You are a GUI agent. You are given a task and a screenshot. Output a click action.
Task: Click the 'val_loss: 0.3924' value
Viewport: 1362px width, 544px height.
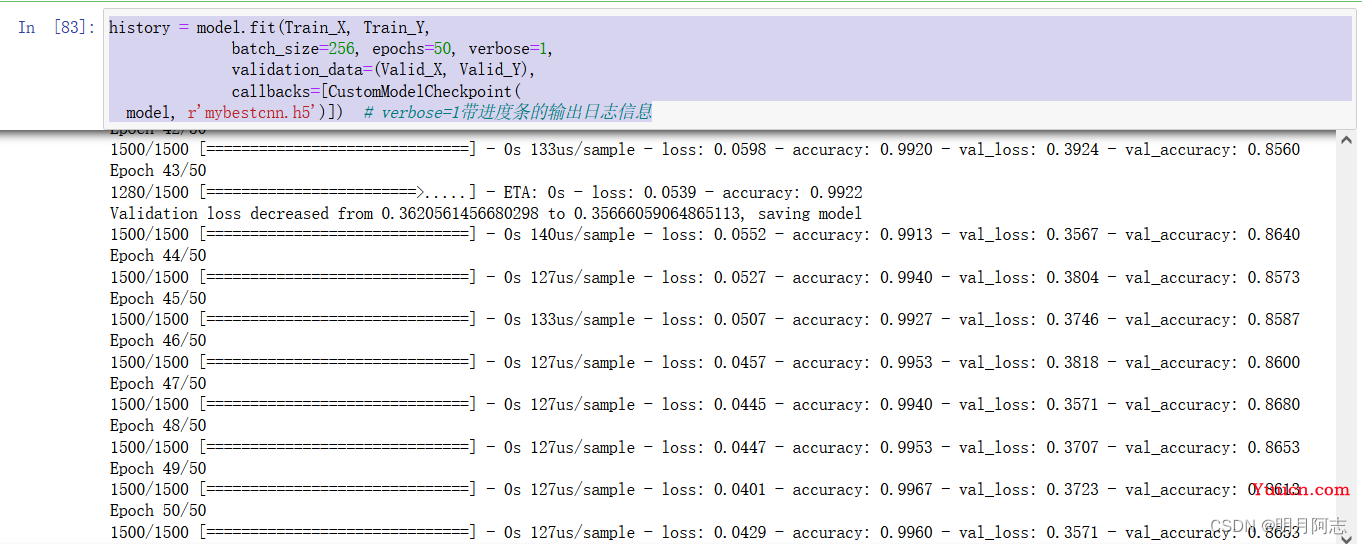point(1028,150)
